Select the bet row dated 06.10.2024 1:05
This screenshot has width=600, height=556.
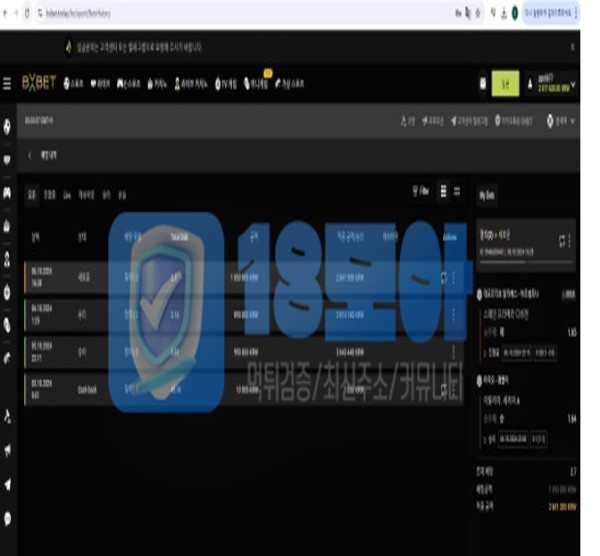(x=244, y=315)
